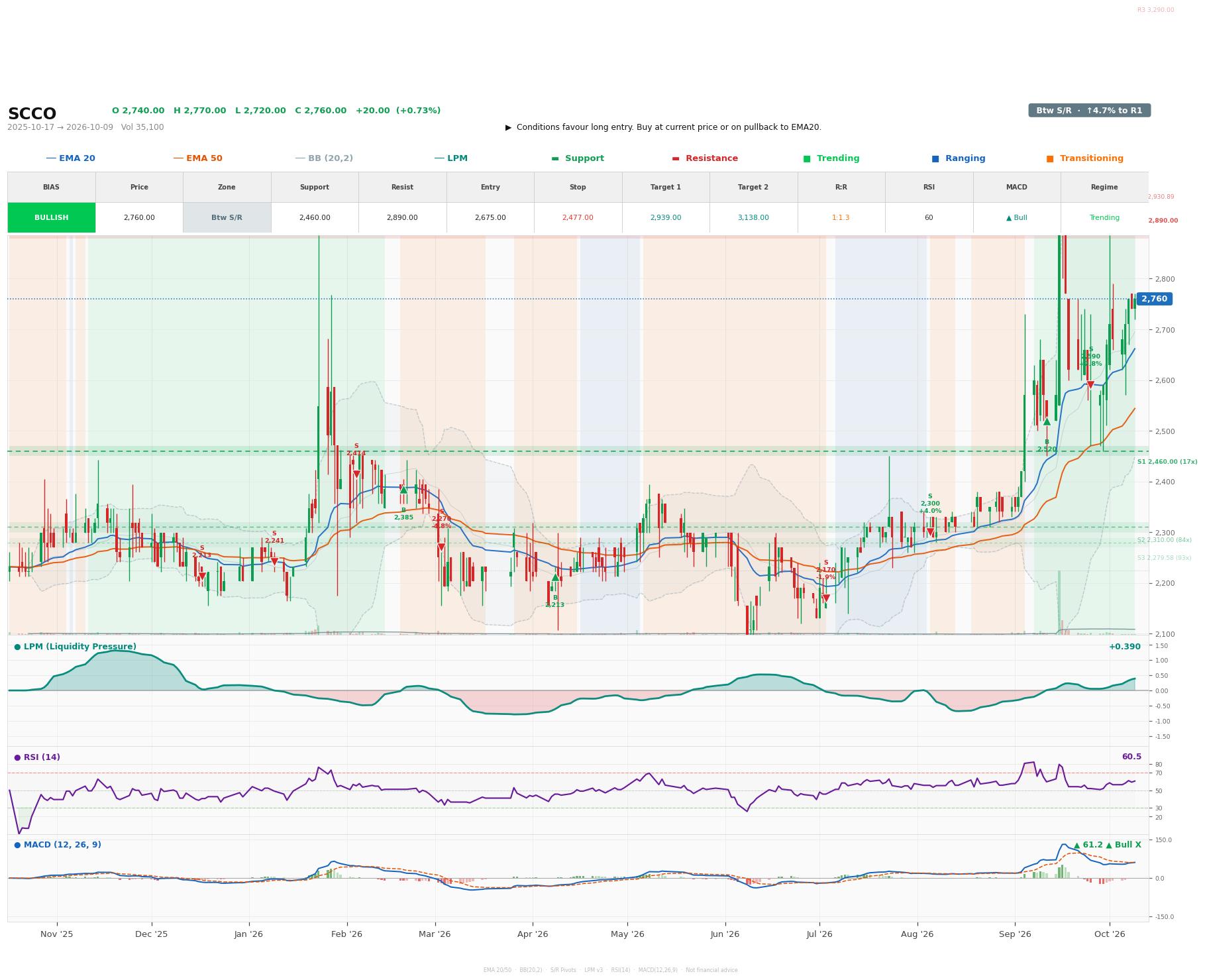Screen dimensions: 1205x980
Task: Click the Entry column header
Action: [490, 188]
